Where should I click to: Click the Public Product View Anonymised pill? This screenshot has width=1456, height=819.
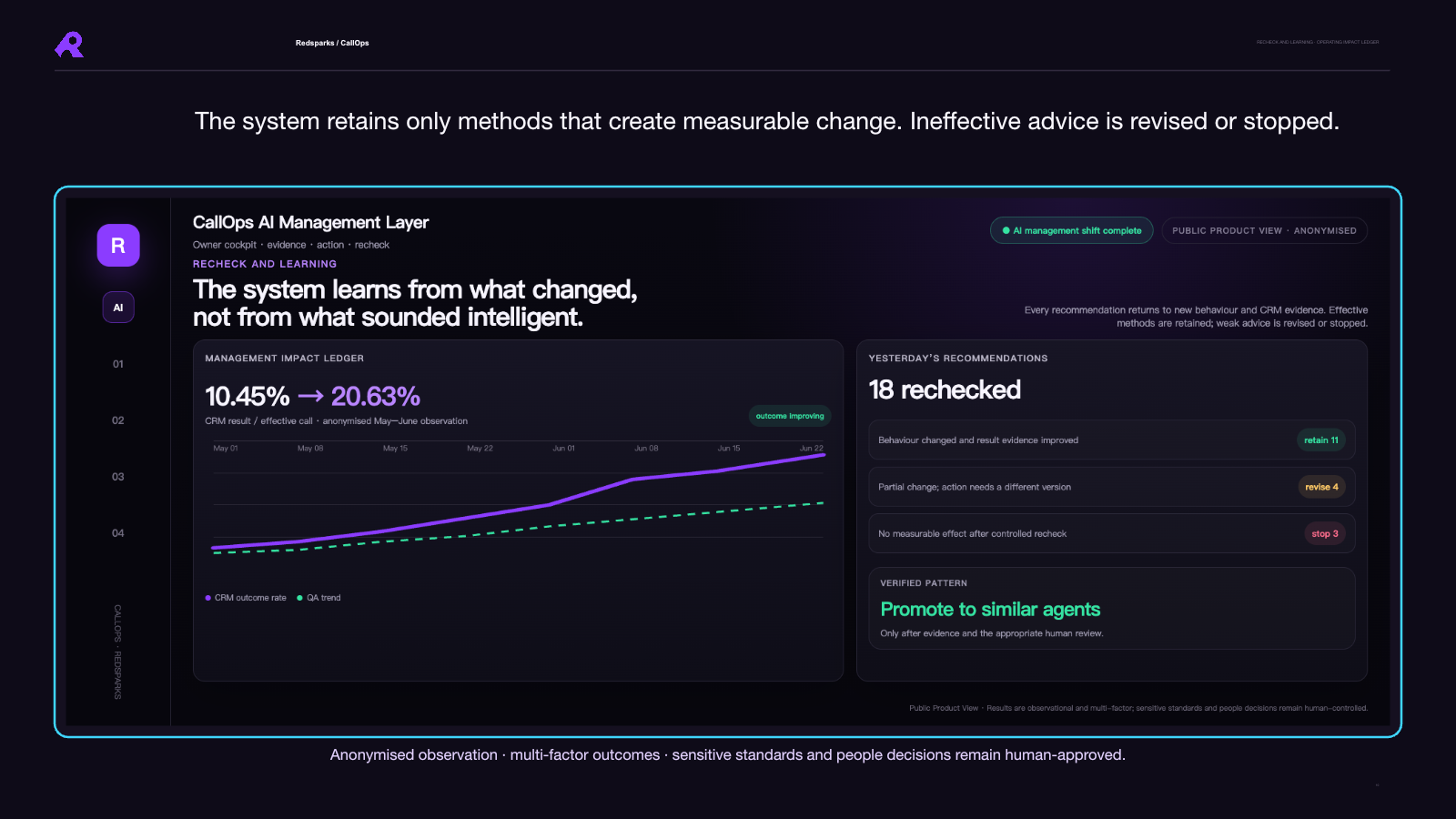click(x=1264, y=230)
